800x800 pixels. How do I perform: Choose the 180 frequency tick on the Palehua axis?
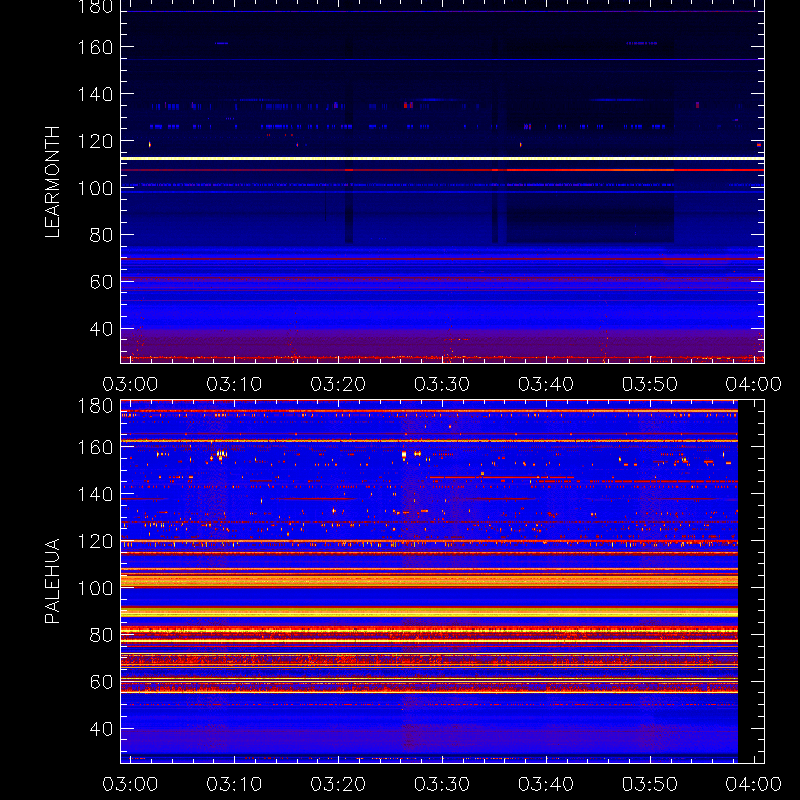click(x=95, y=406)
